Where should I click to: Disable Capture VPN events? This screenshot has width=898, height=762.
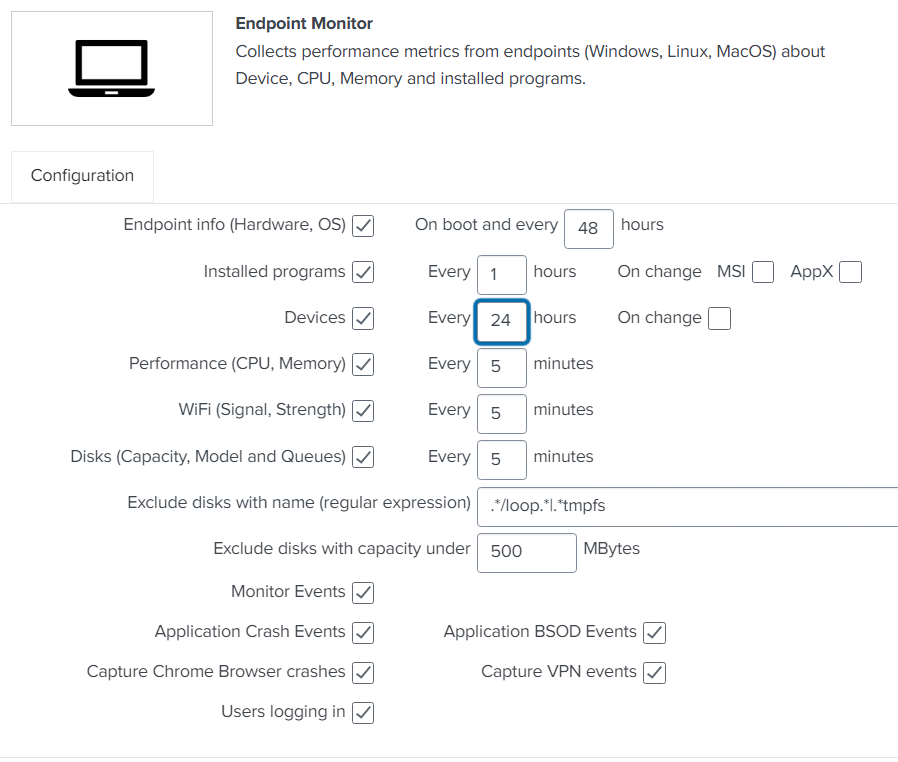655,673
